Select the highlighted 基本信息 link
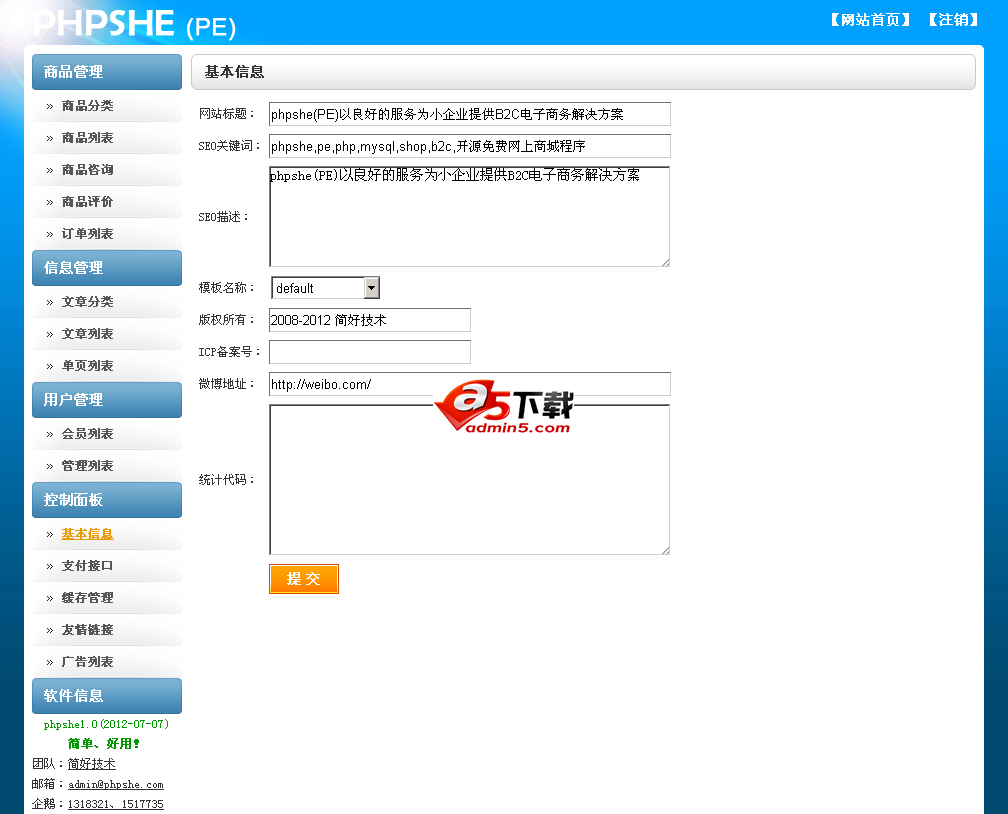The image size is (1008, 814). 87,534
